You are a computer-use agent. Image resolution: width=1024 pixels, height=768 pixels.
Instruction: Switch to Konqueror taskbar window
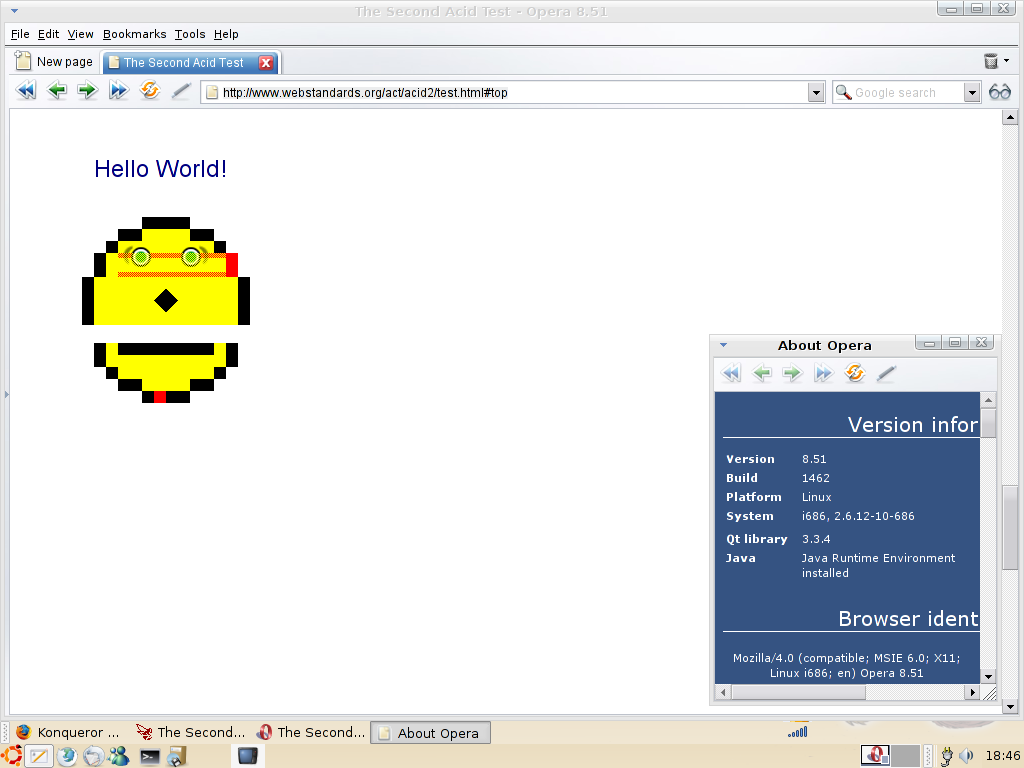click(68, 733)
